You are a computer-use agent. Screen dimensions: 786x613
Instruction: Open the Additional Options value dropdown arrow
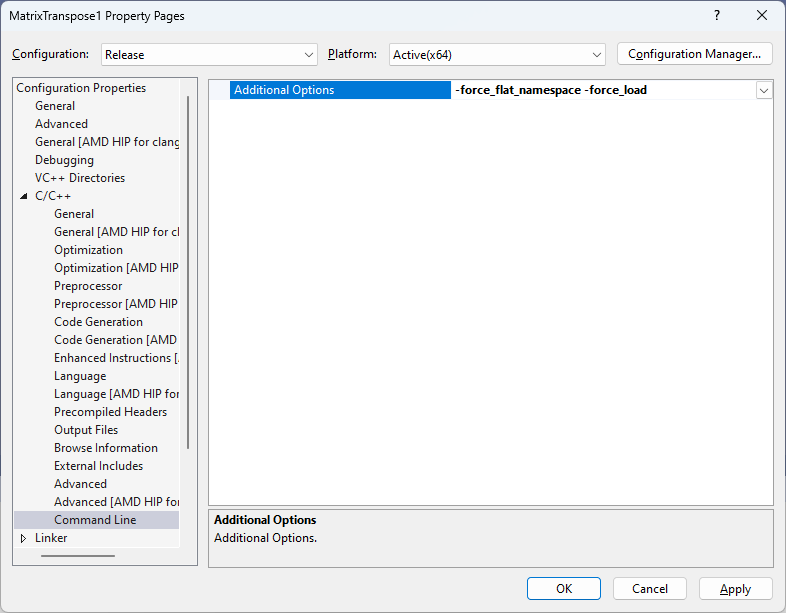[764, 90]
